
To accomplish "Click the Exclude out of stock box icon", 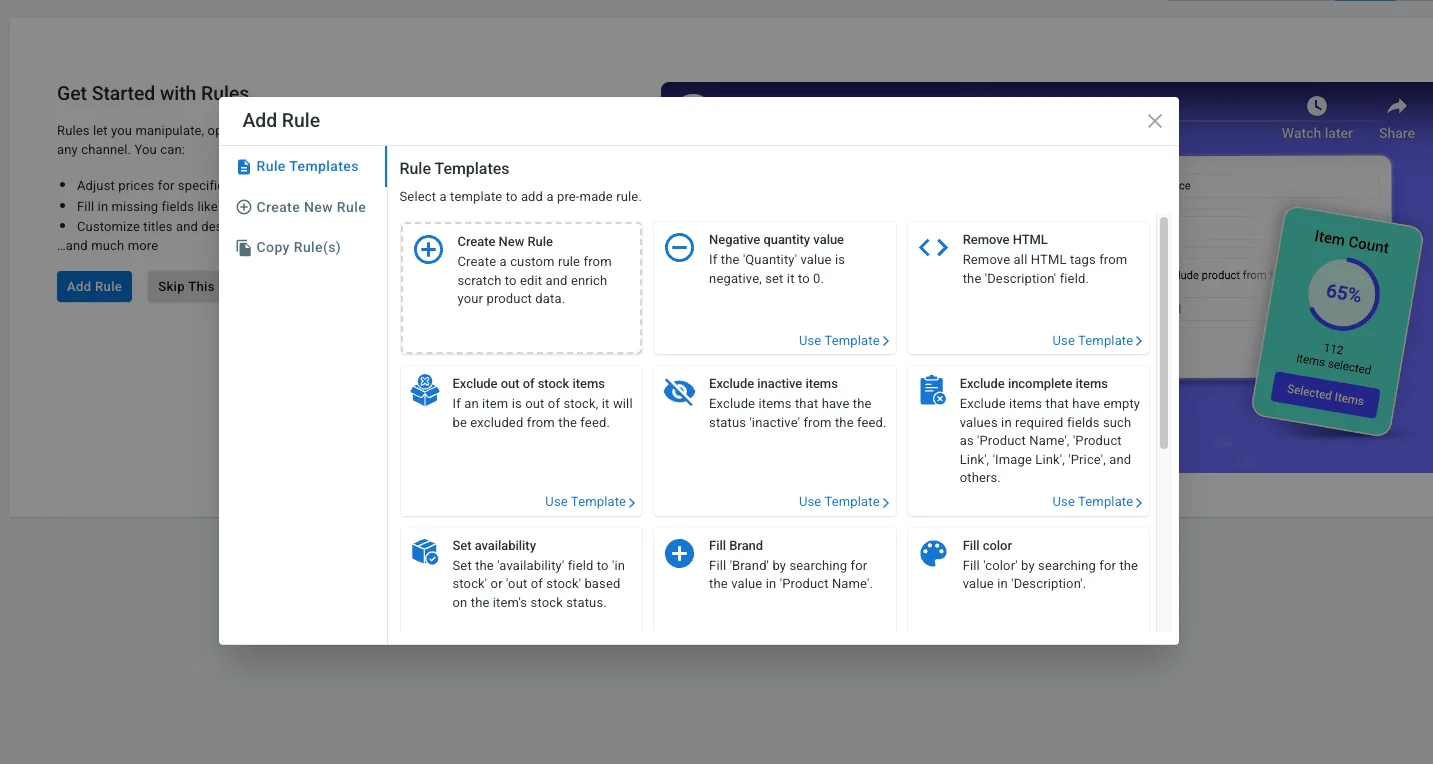I will [425, 391].
